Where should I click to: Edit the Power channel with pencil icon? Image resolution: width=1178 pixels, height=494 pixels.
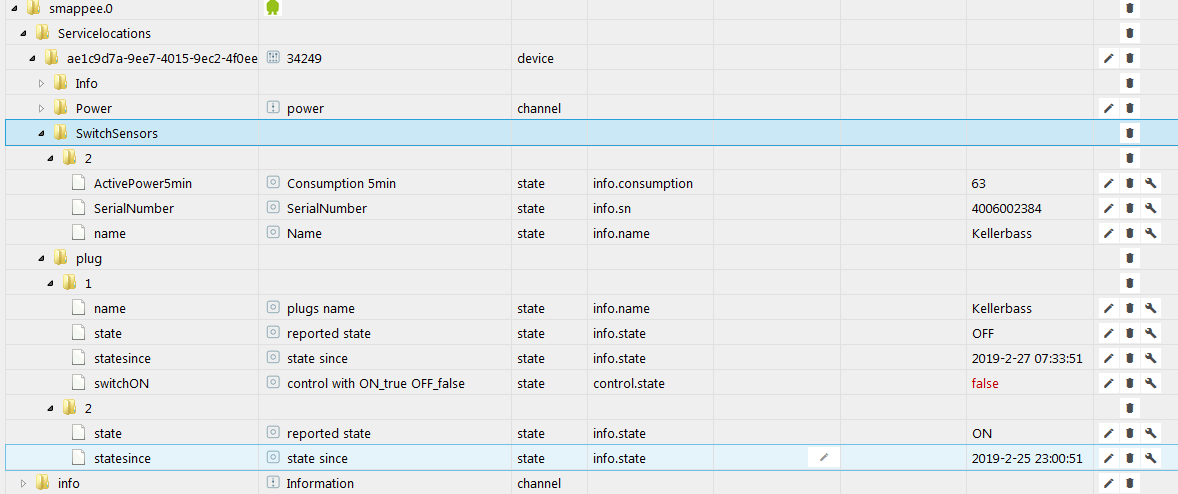[x=1108, y=108]
